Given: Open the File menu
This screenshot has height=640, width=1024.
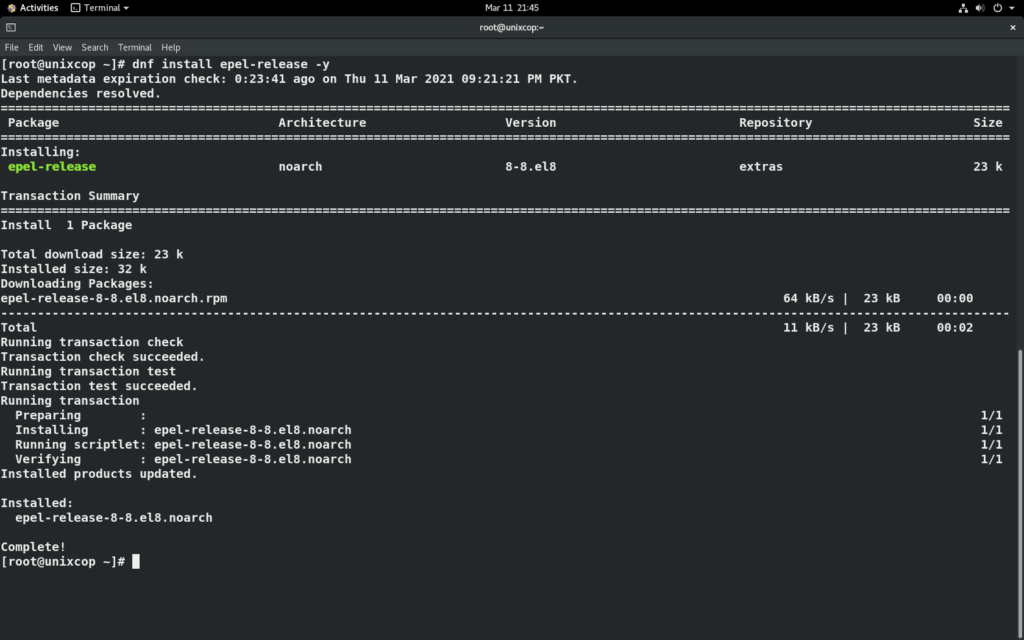Looking at the screenshot, I should click(11, 47).
